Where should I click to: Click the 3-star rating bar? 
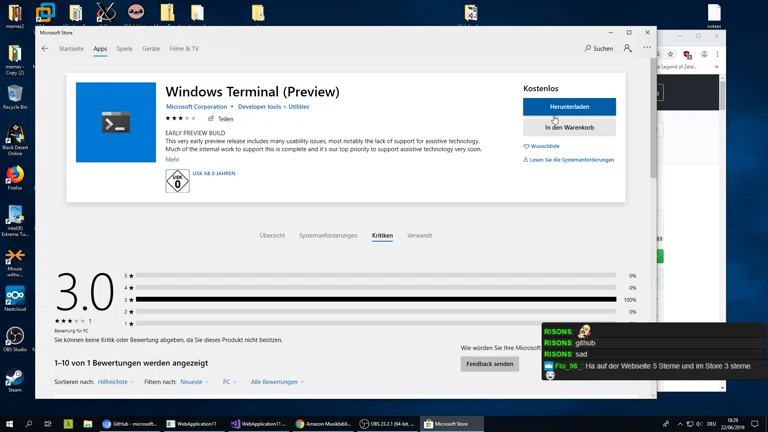click(x=376, y=299)
